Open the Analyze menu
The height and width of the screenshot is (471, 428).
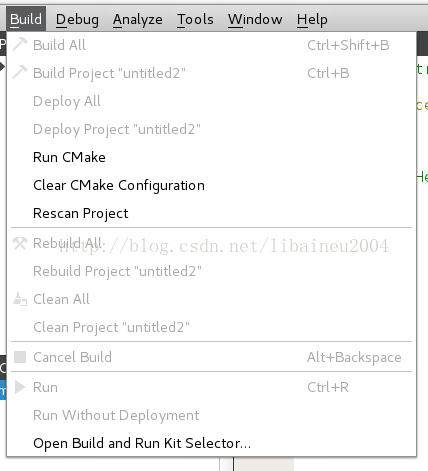[138, 19]
